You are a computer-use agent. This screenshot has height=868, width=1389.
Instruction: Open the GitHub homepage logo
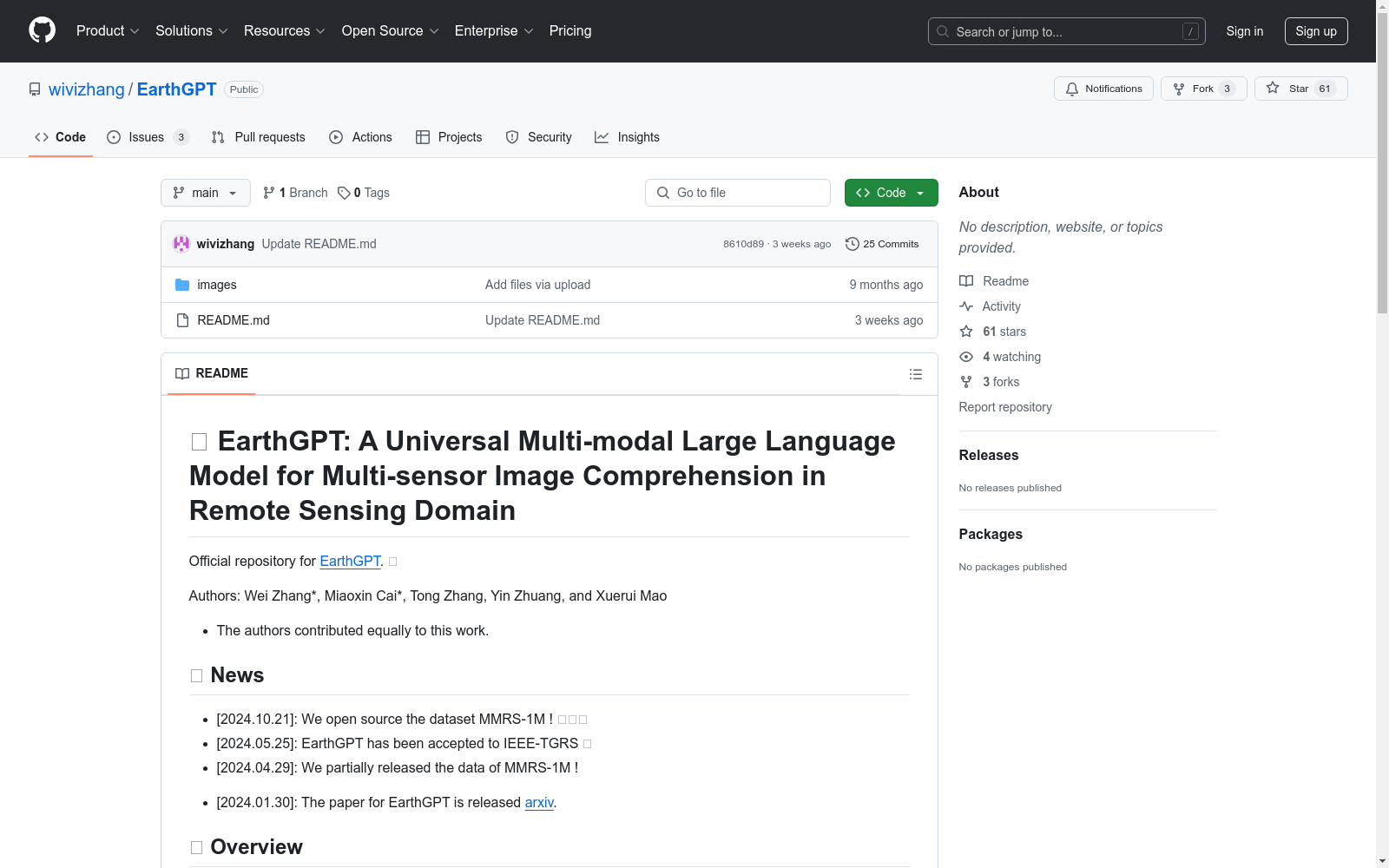click(42, 30)
